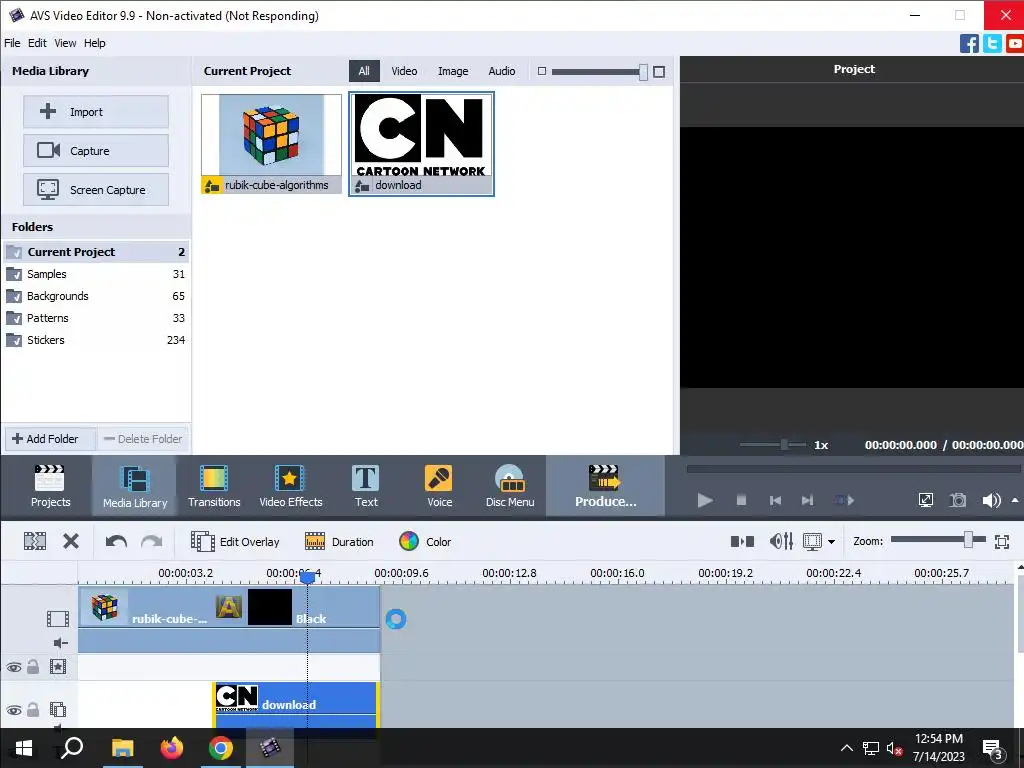Click the next frame button
The image size is (1024, 768).
point(807,500)
